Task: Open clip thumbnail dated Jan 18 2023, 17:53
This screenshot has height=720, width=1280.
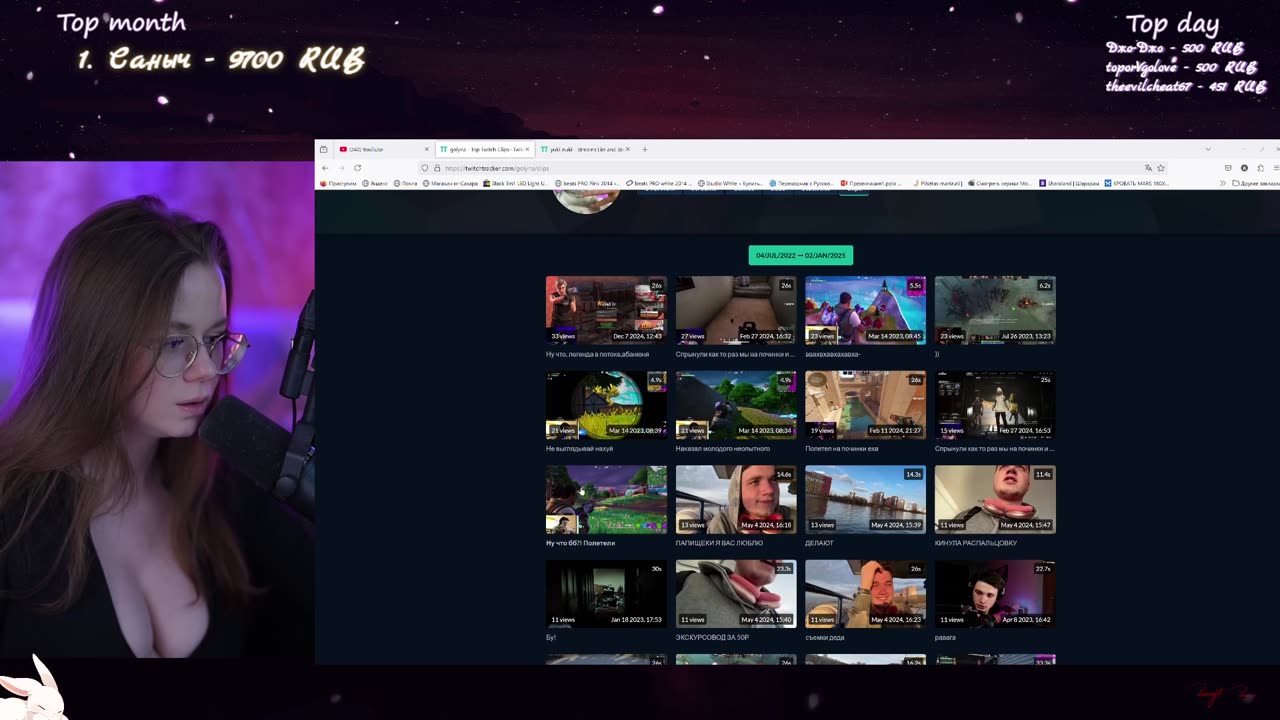Action: coord(606,594)
